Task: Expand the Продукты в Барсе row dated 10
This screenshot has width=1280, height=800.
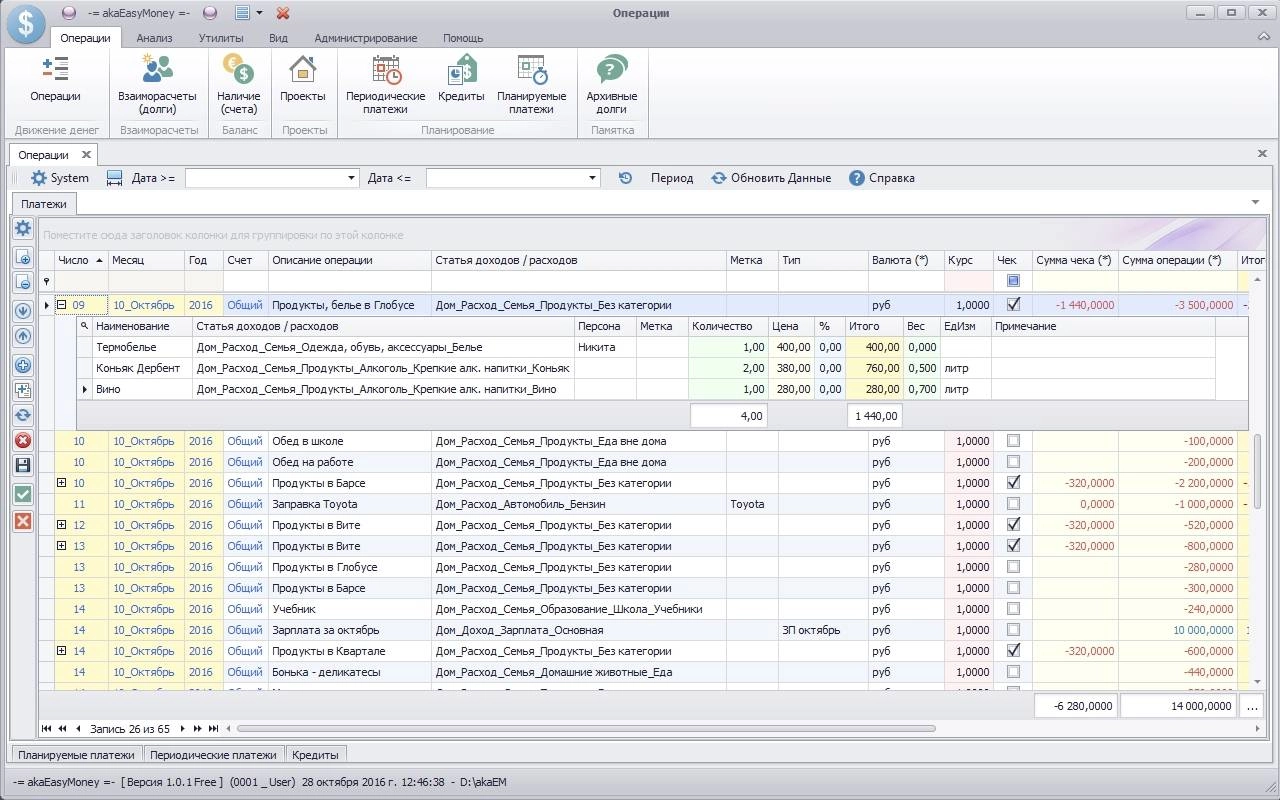Action: click(61, 483)
